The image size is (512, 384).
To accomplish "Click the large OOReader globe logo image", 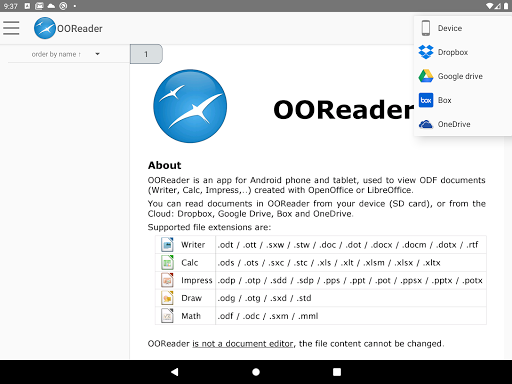I will [190, 106].
